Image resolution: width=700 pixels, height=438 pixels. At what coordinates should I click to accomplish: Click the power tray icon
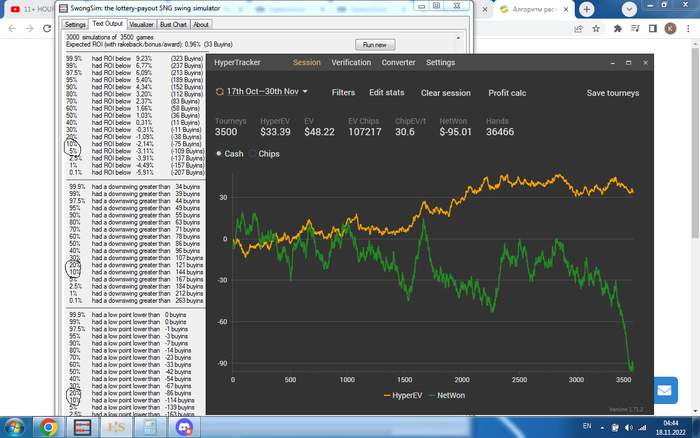615,428
